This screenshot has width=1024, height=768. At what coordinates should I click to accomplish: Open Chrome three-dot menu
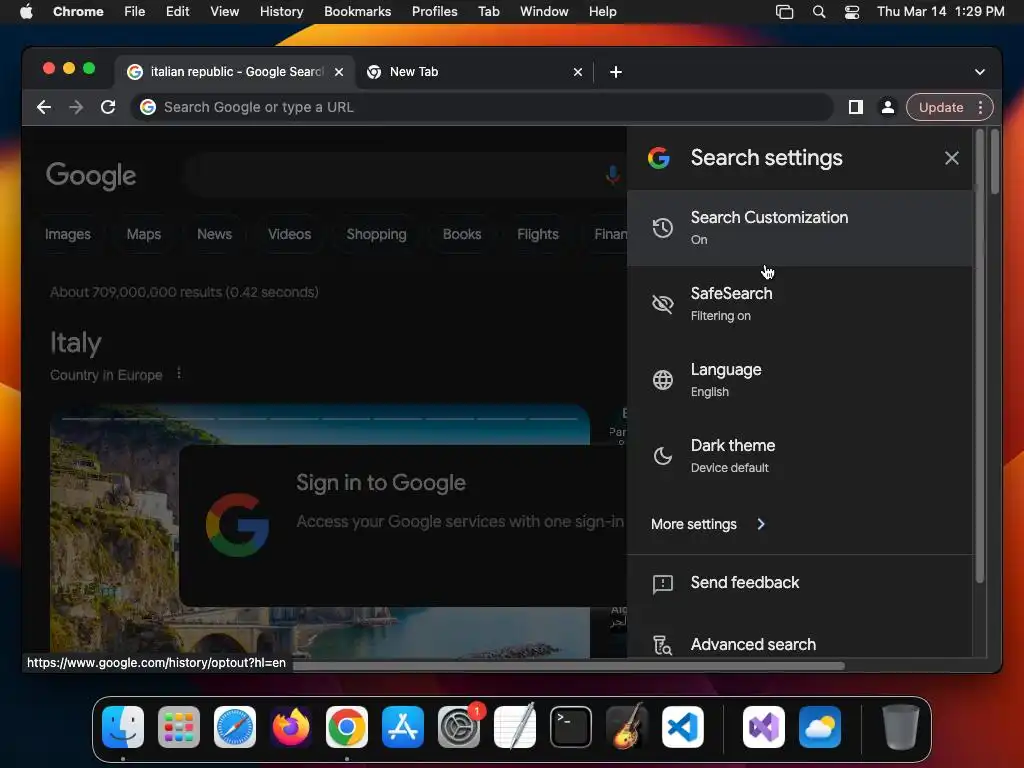click(x=980, y=107)
